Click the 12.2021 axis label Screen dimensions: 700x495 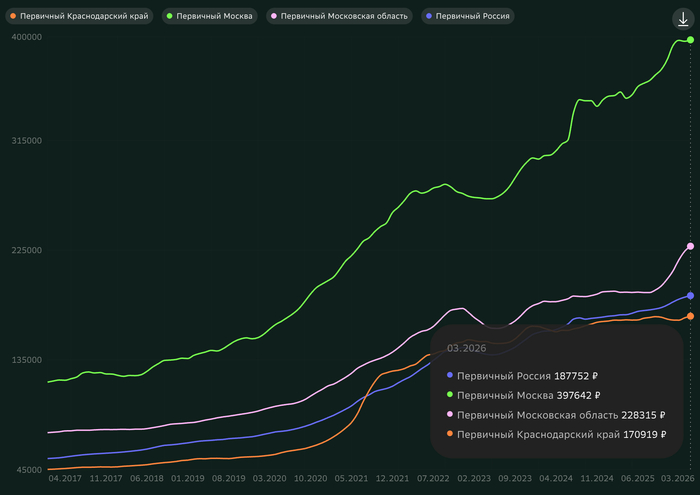392,478
